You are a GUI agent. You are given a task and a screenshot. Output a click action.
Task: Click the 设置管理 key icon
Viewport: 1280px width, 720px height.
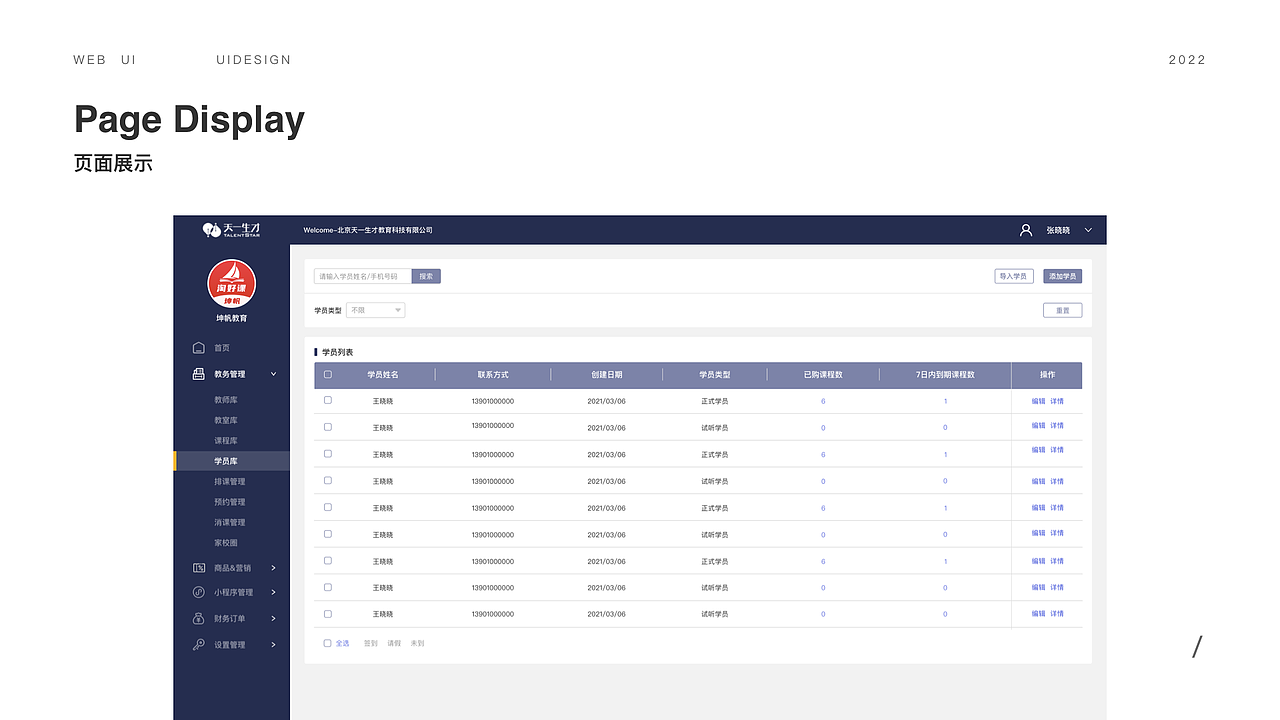coord(198,645)
